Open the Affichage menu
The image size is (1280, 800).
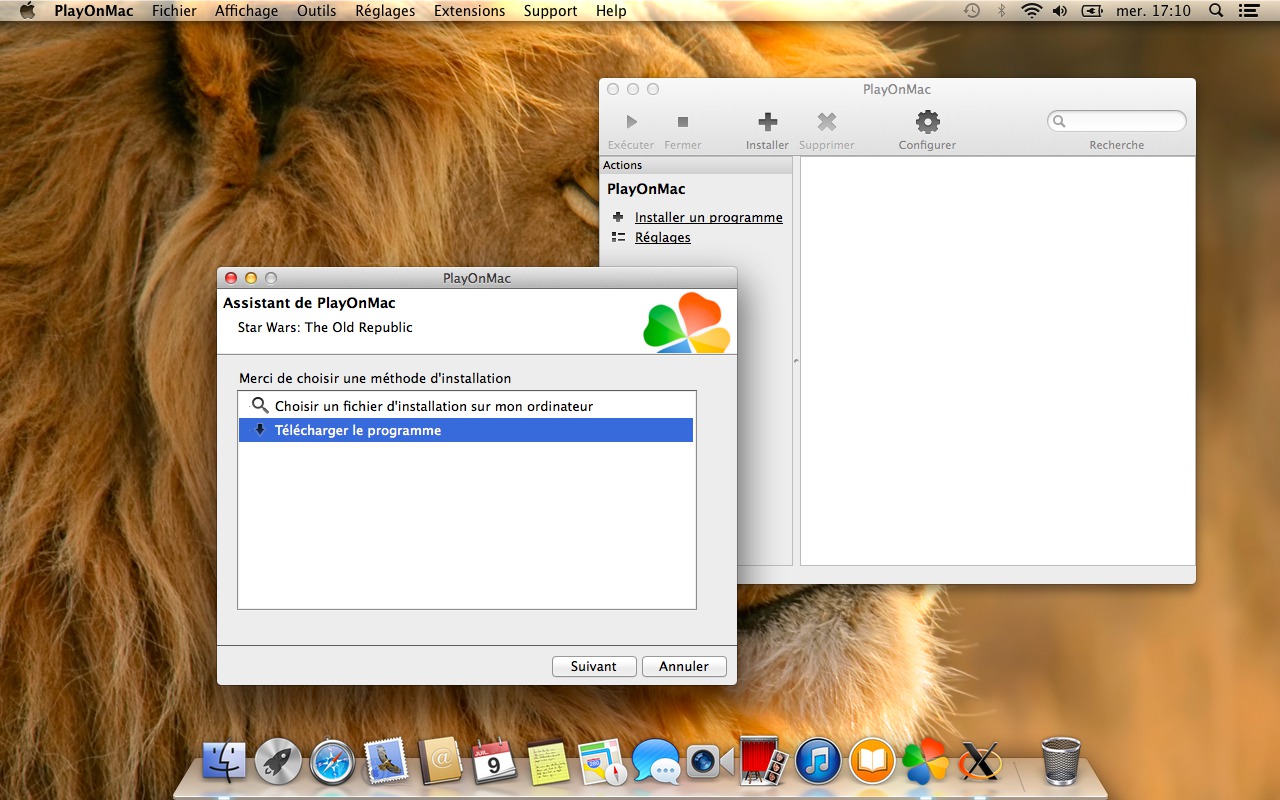pyautogui.click(x=247, y=11)
